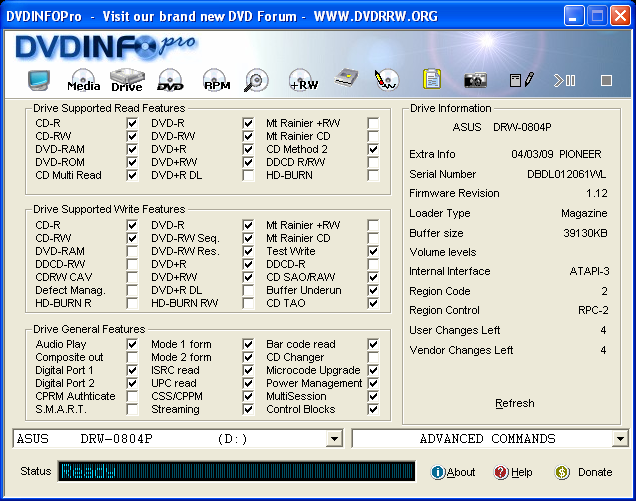Click the computer monitor toolbar icon
Image resolution: width=636 pixels, height=501 pixels.
pos(39,80)
